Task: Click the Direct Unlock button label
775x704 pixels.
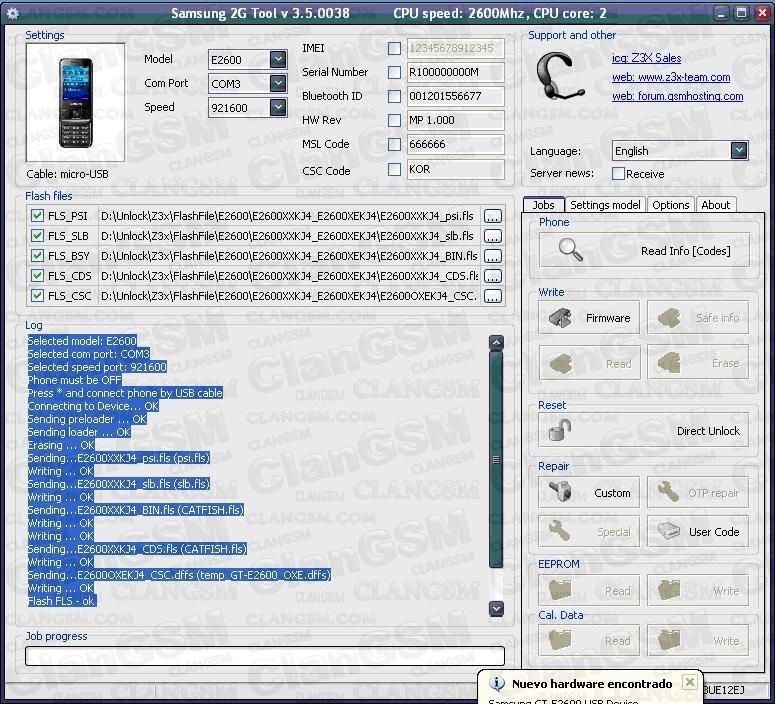Action: coord(708,431)
